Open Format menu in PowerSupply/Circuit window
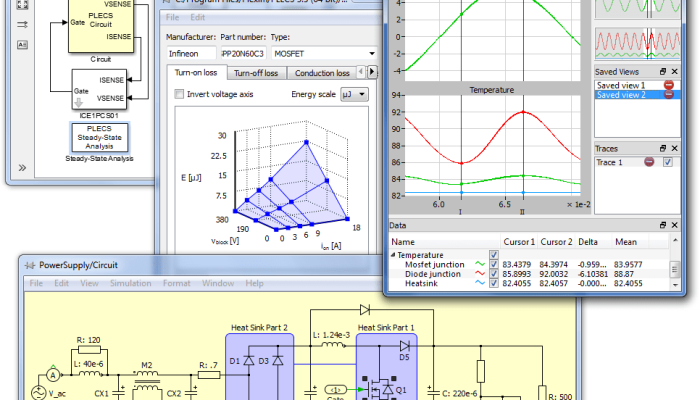Screen dimensions: 700x400 pos(176,283)
